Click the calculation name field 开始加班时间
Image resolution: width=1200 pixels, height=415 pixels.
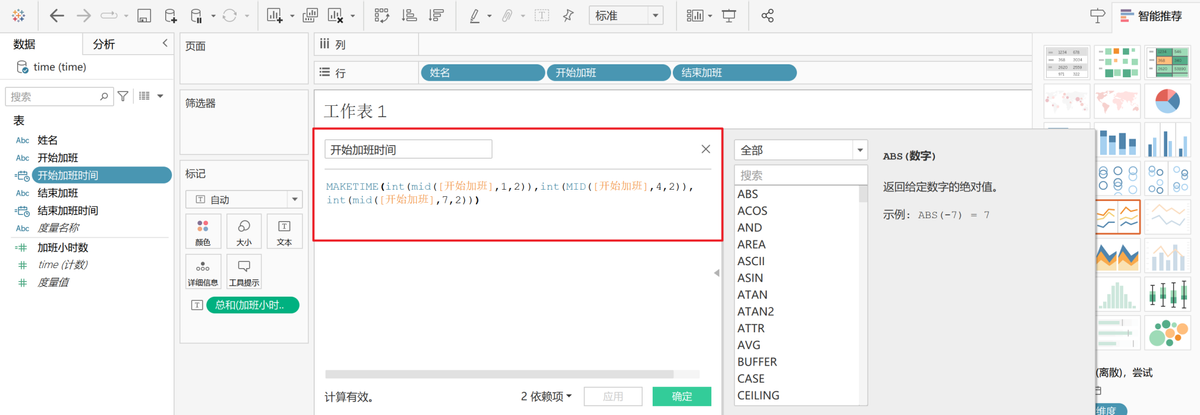click(408, 149)
